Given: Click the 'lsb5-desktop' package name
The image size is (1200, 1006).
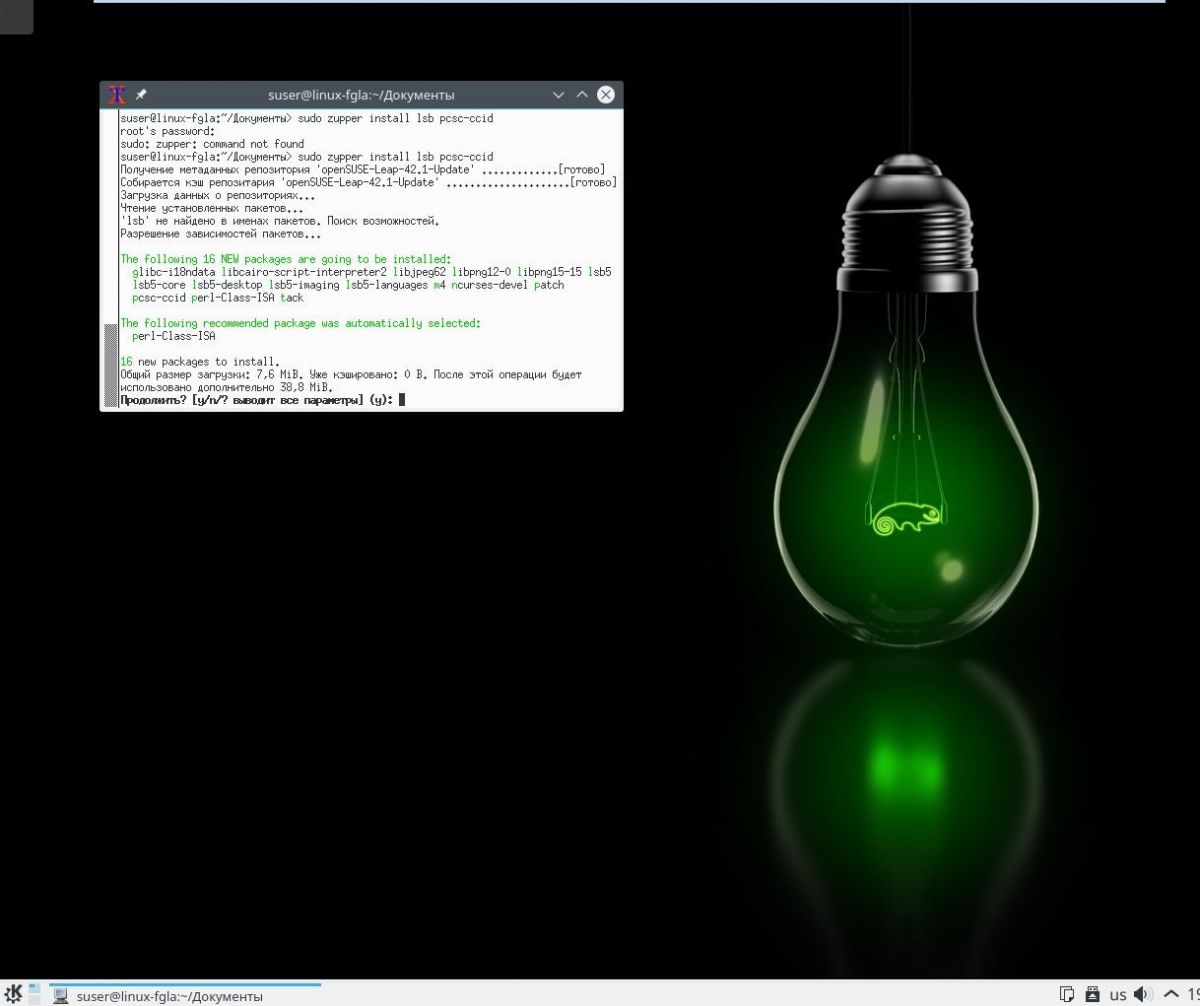Looking at the screenshot, I should tap(227, 285).
